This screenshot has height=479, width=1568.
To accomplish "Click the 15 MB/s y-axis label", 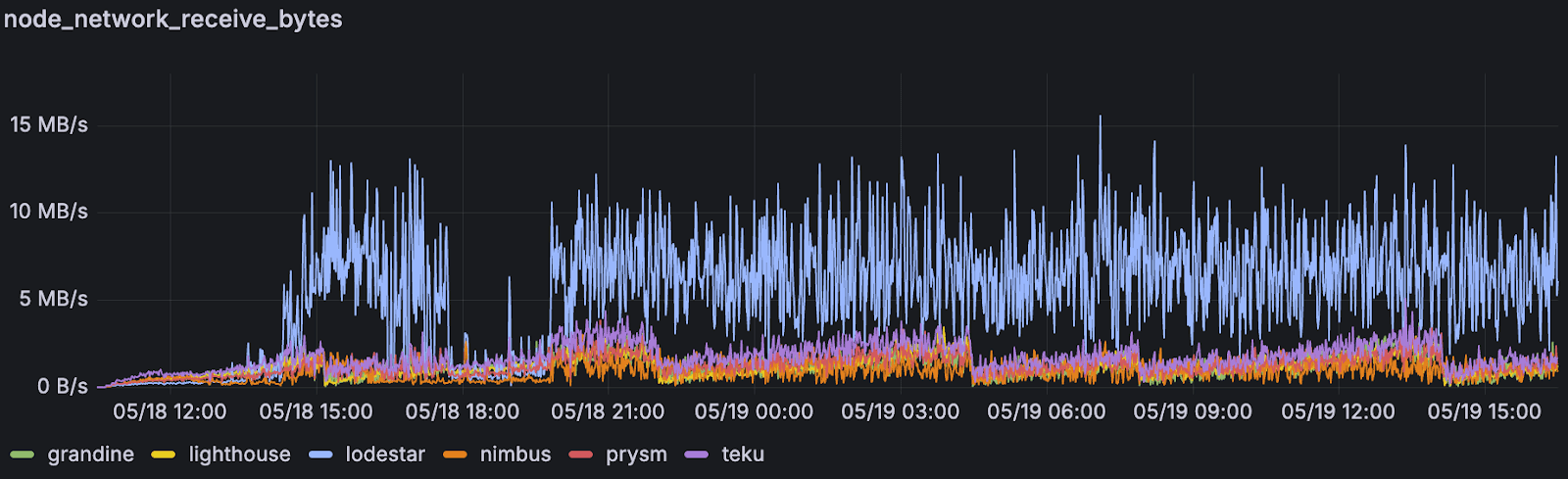I will click(49, 124).
